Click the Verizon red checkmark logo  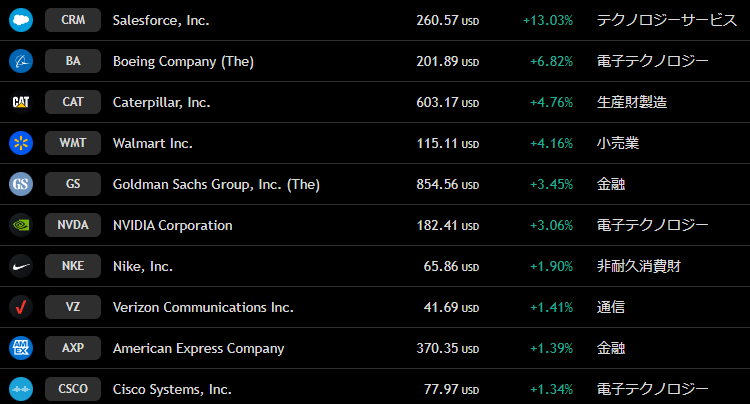point(21,307)
